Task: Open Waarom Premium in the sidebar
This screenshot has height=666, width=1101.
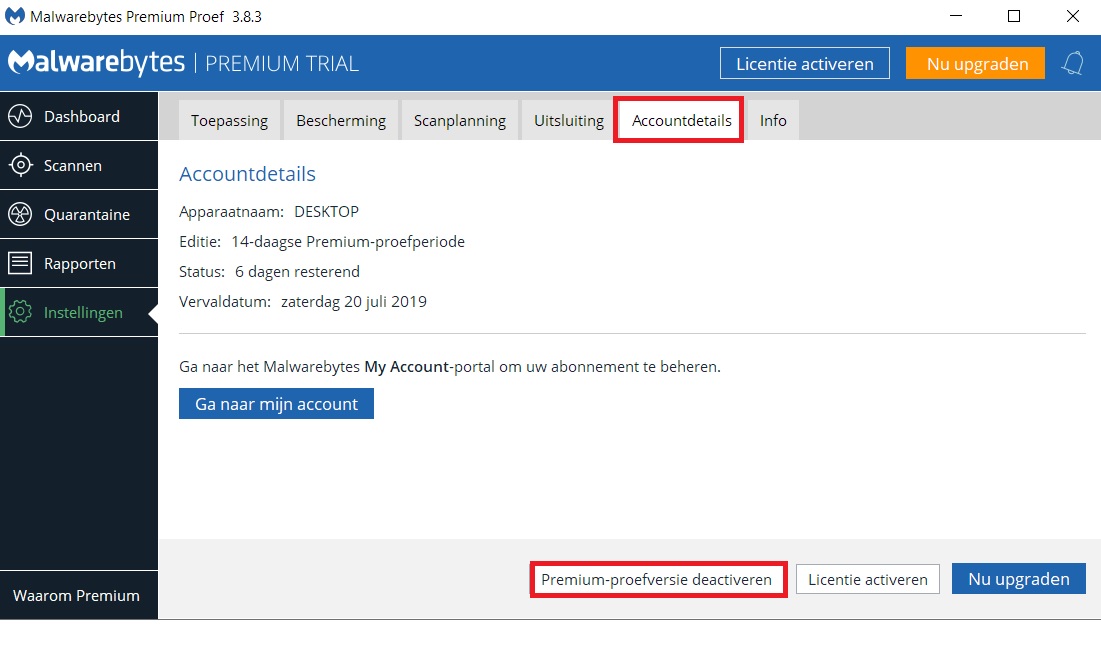Action: [77, 595]
